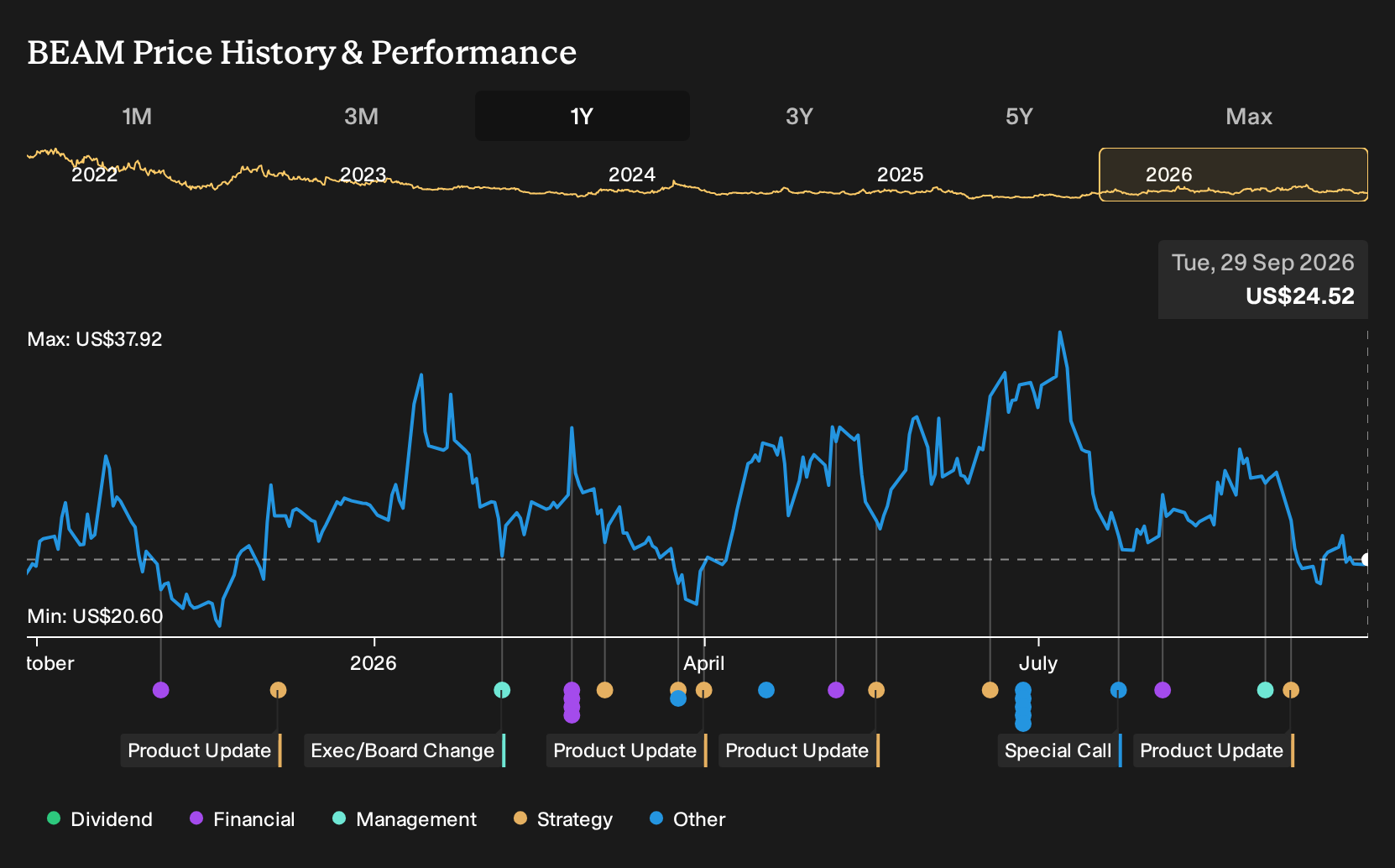Open the stacked purple Financial event markers
This screenshot has height=868, width=1395.
click(572, 703)
